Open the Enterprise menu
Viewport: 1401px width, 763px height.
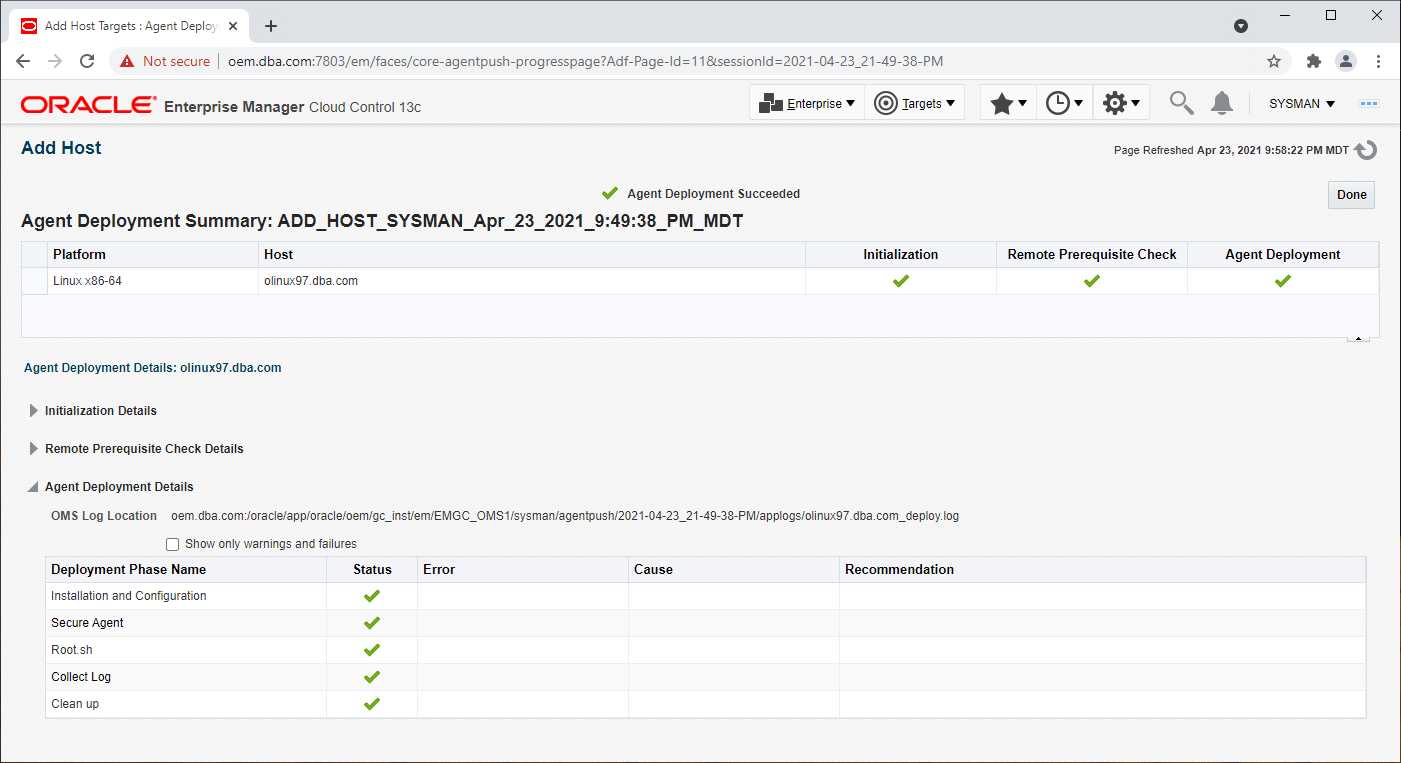coord(807,103)
